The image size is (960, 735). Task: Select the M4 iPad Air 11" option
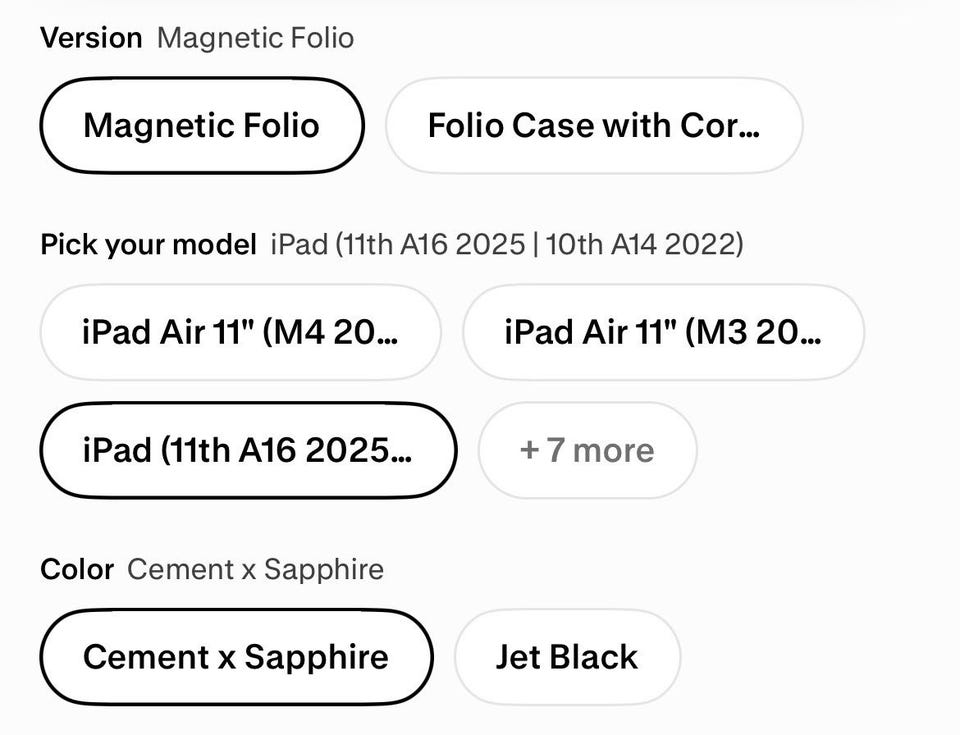click(241, 332)
